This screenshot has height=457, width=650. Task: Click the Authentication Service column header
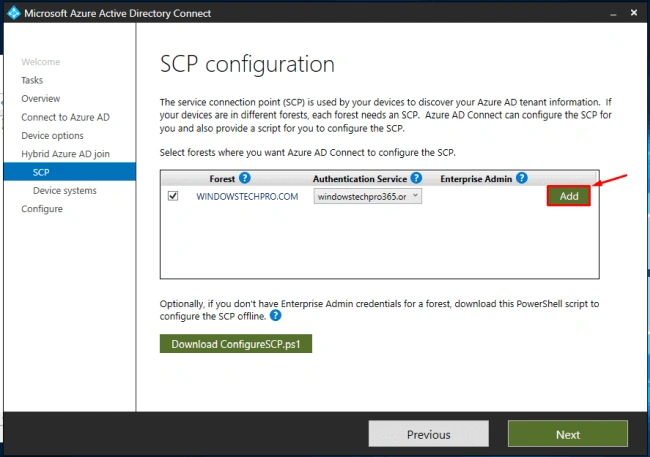tap(360, 179)
